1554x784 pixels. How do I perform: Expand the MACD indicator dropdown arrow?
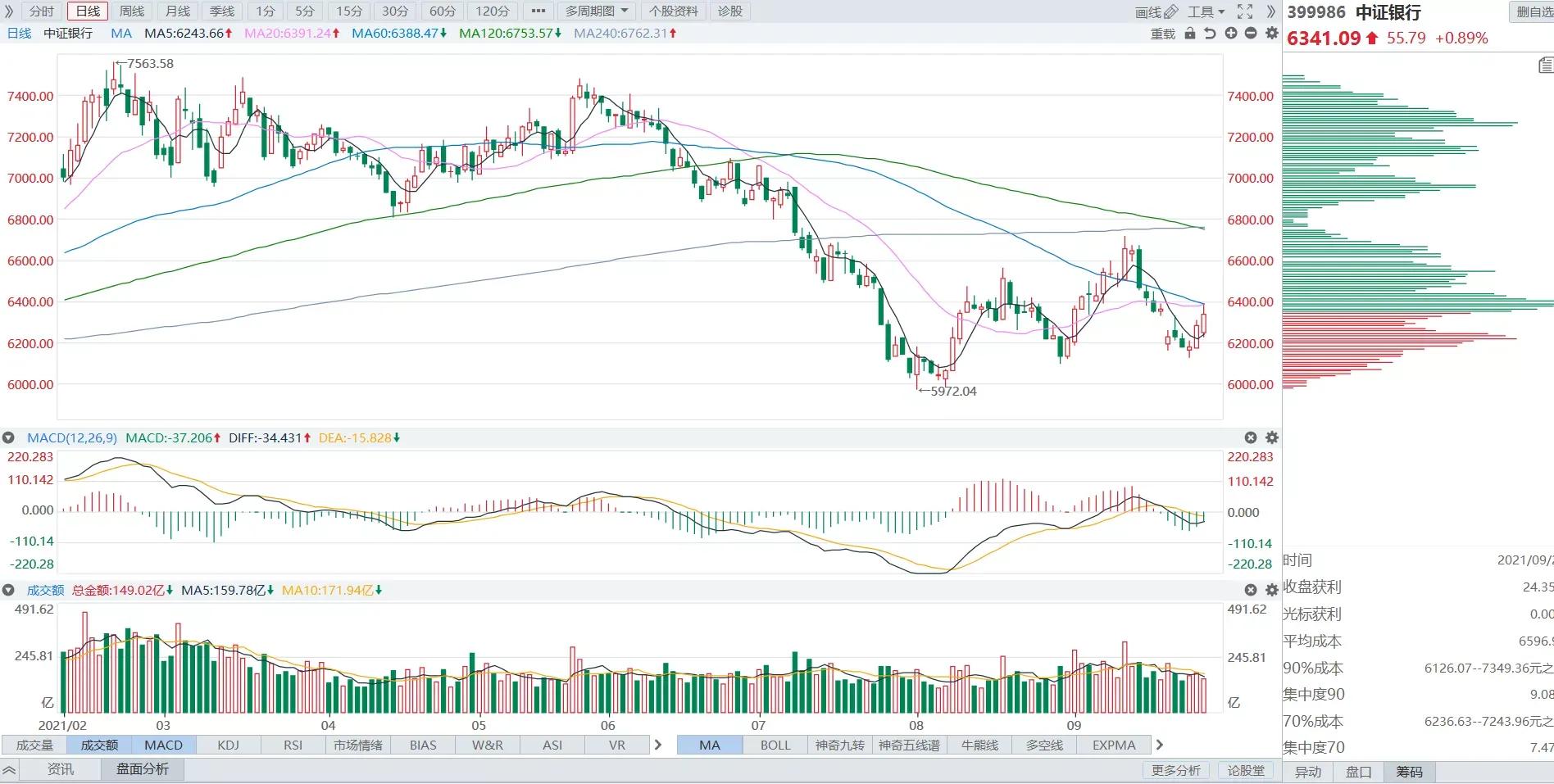pyautogui.click(x=8, y=438)
